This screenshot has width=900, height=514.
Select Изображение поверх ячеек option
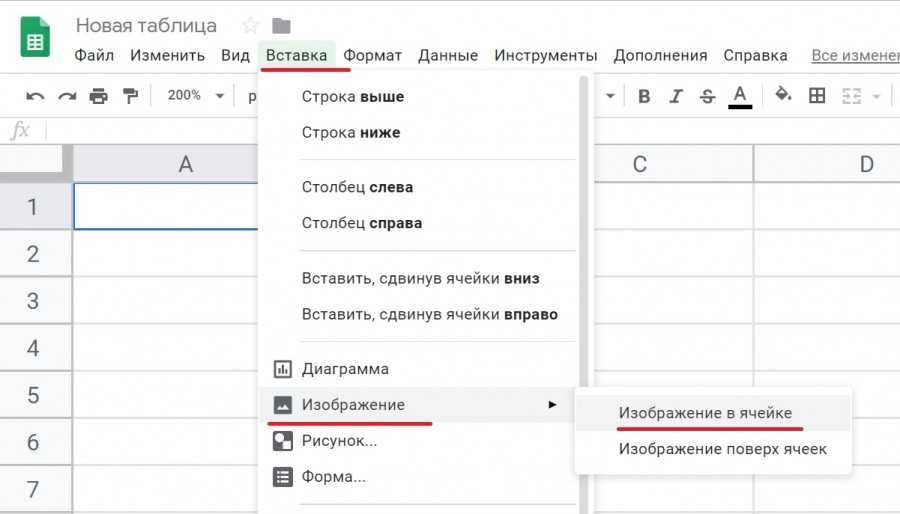point(722,449)
